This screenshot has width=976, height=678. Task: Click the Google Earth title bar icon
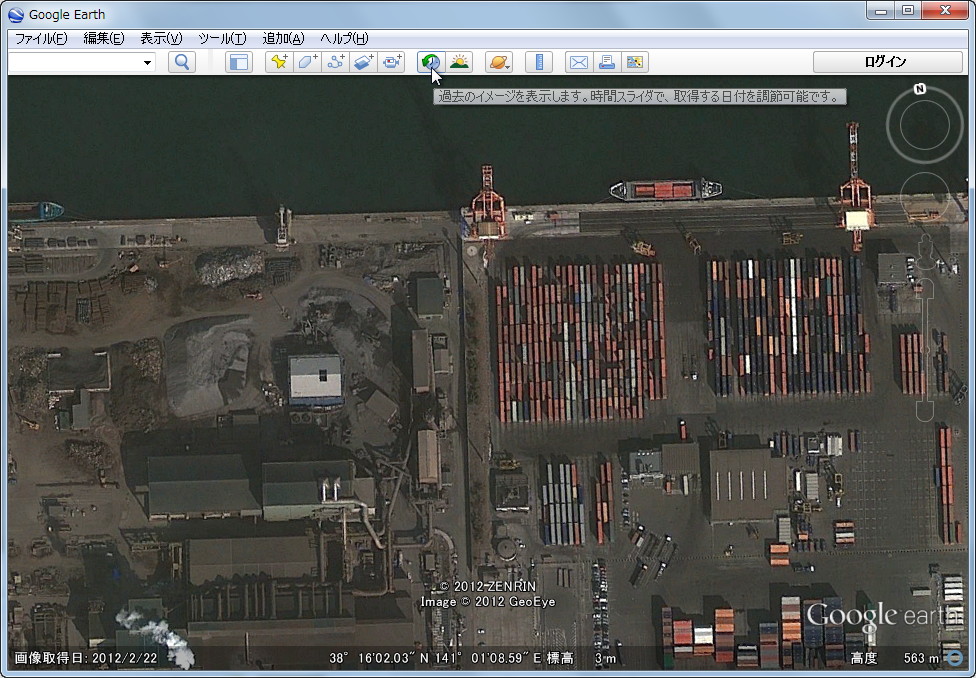pos(16,14)
